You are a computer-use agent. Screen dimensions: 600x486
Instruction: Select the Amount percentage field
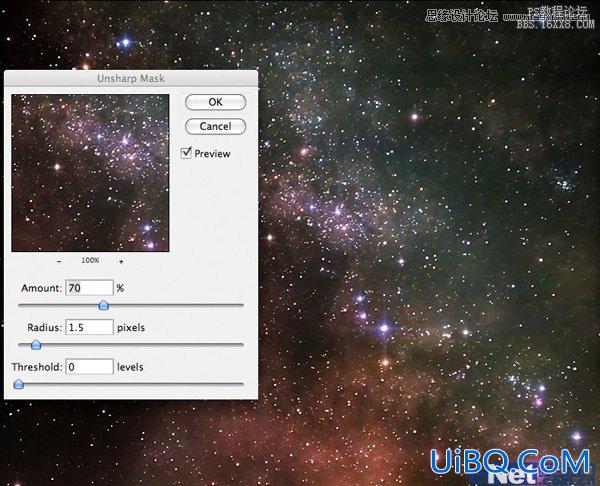click(90, 288)
